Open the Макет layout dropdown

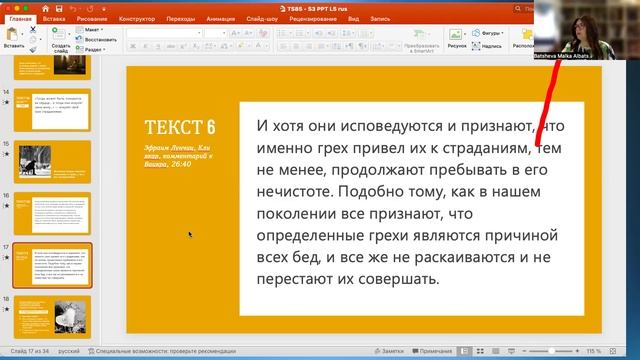(90, 29)
